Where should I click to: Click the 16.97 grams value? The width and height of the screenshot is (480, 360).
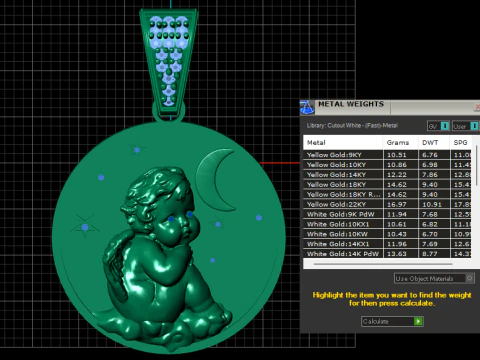(x=397, y=204)
